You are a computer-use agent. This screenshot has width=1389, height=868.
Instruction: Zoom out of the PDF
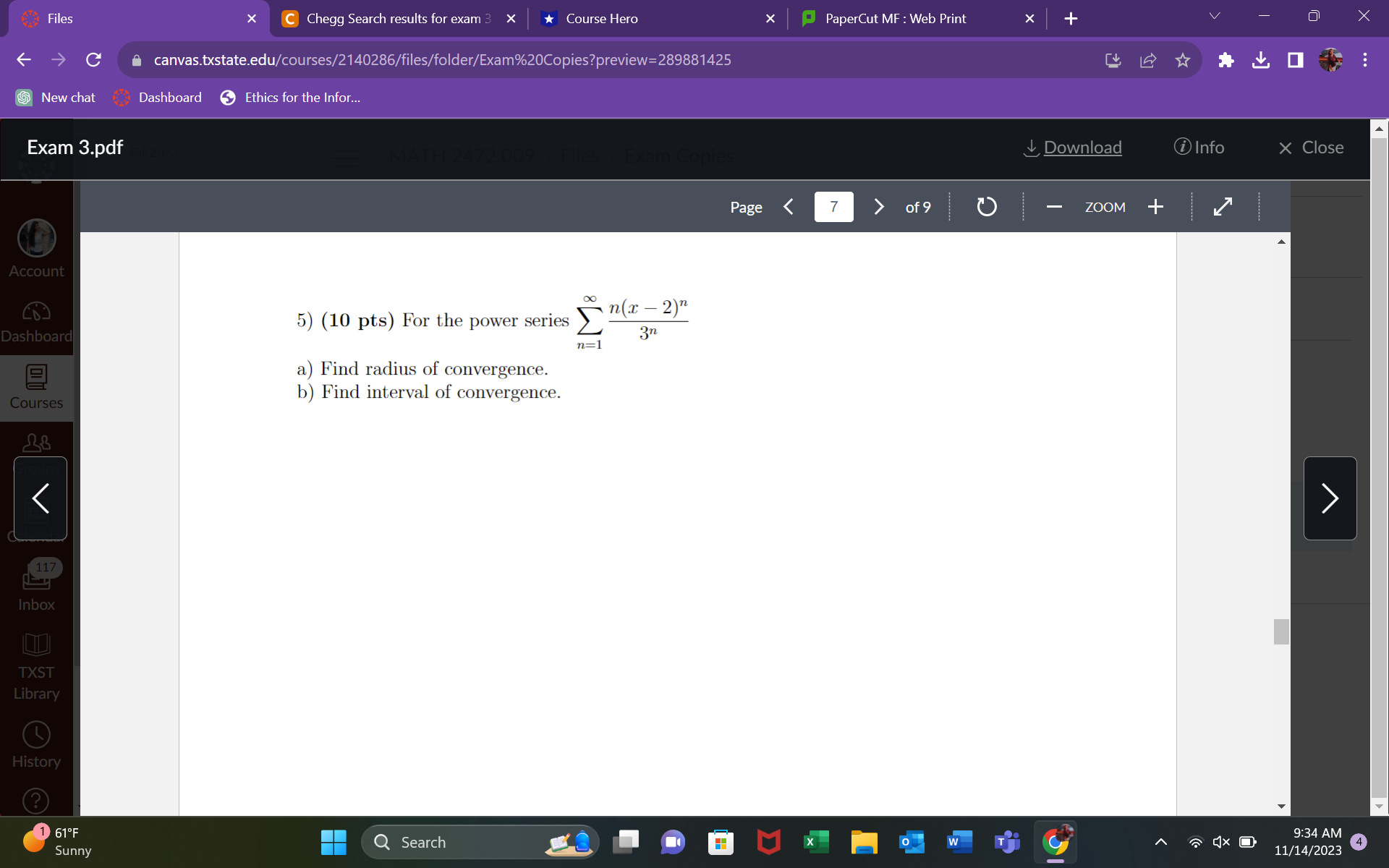pos(1053,207)
